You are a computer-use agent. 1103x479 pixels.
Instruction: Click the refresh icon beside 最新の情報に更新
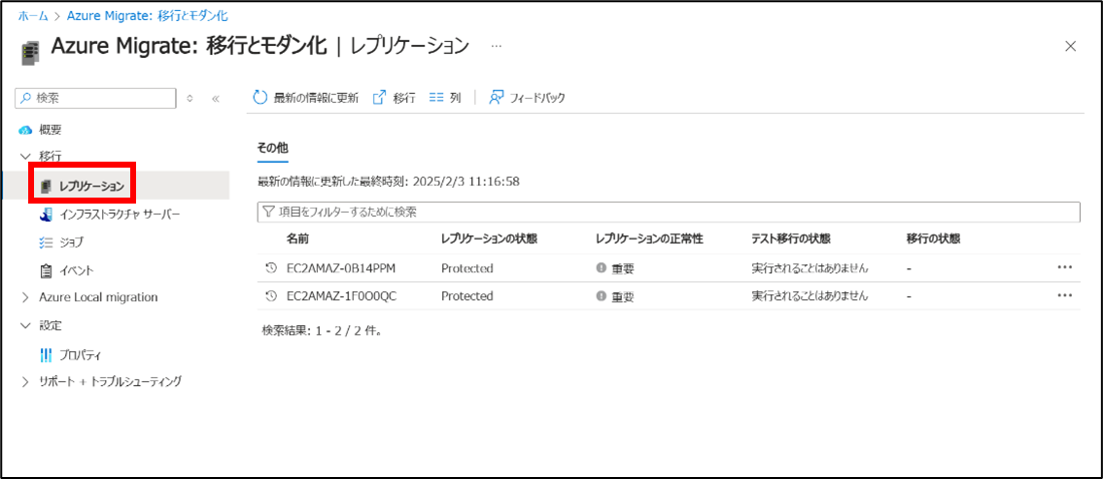pyautogui.click(x=260, y=98)
